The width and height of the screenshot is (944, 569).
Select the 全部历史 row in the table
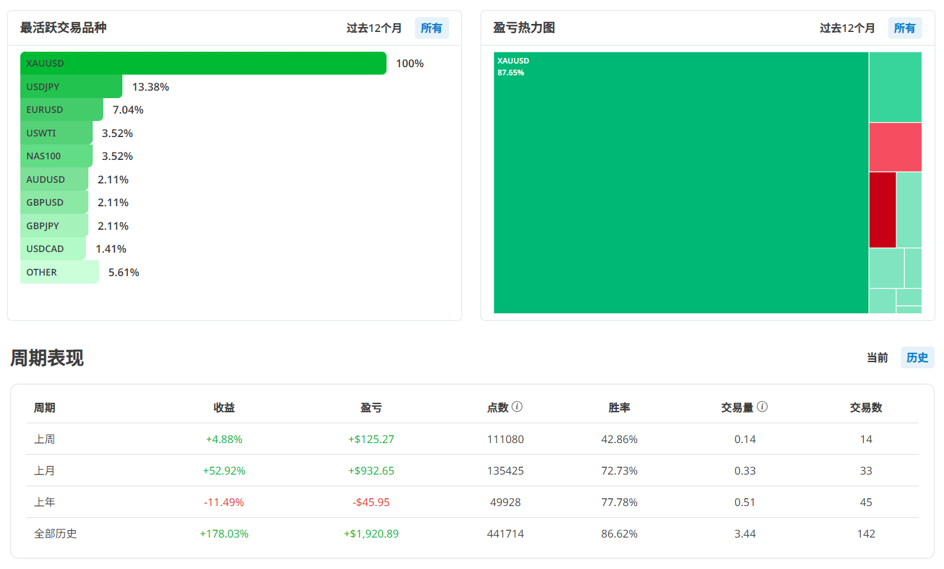coord(472,534)
